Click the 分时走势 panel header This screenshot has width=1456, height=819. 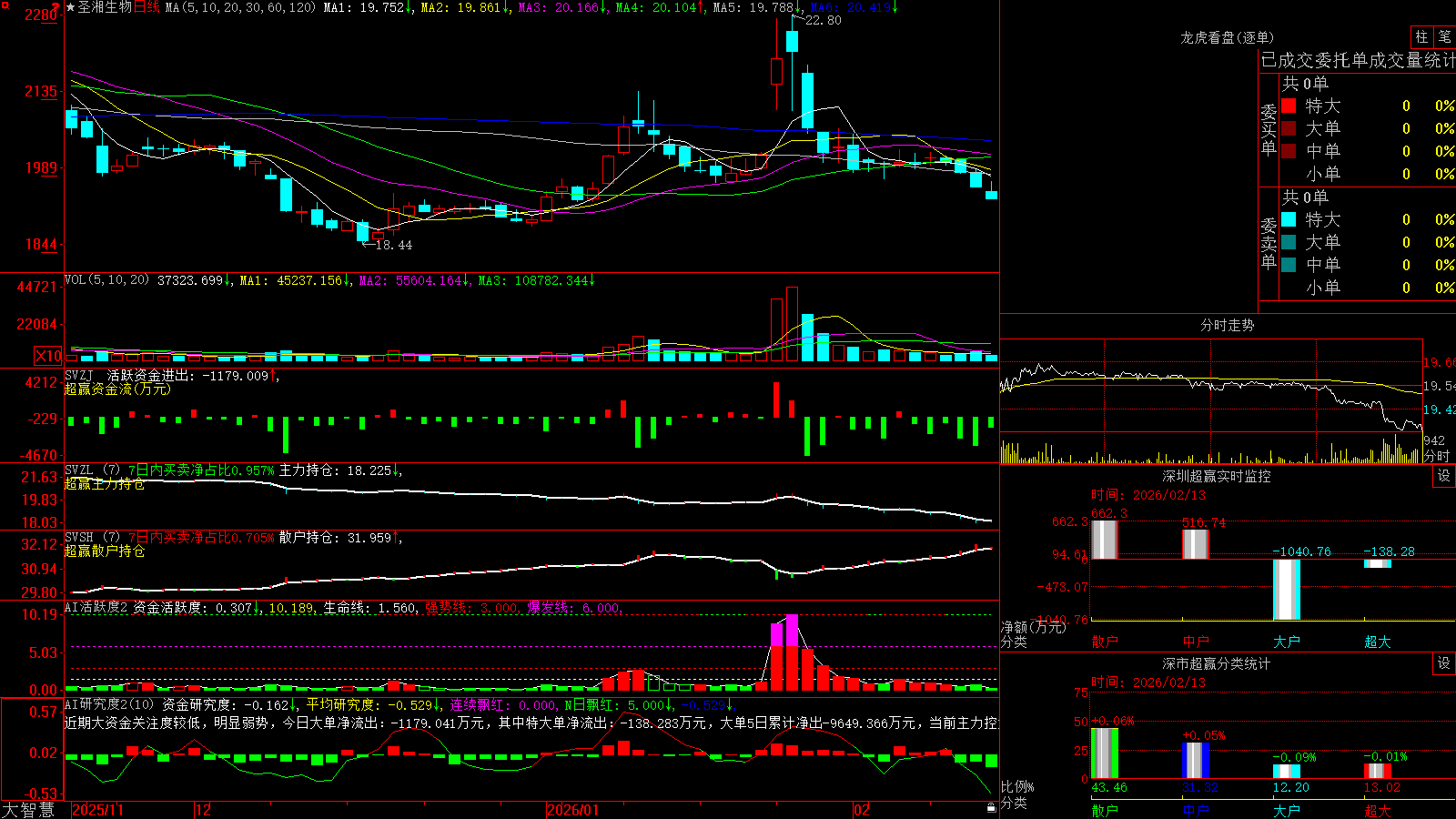point(1227,325)
